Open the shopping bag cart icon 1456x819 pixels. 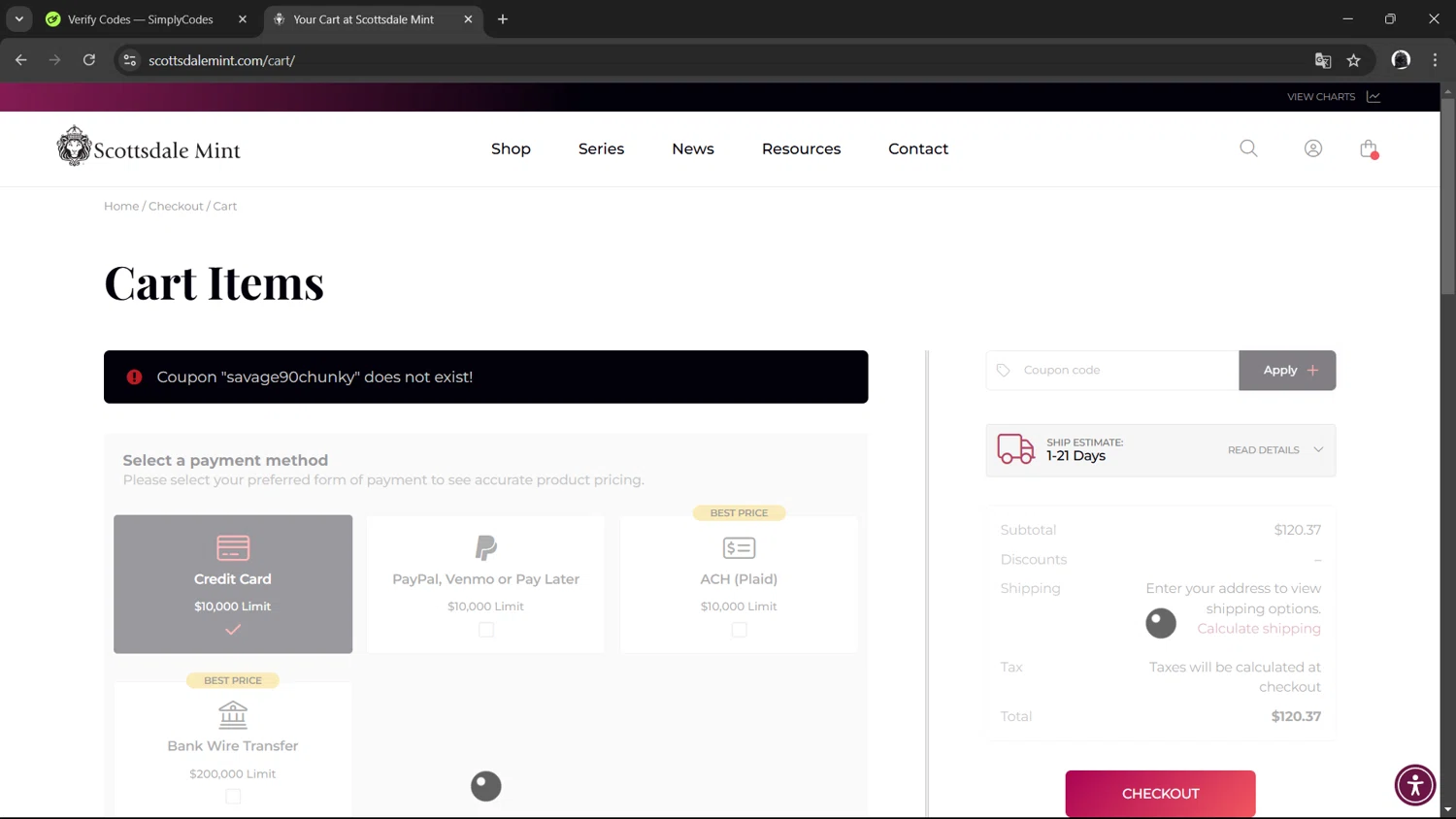1369,148
